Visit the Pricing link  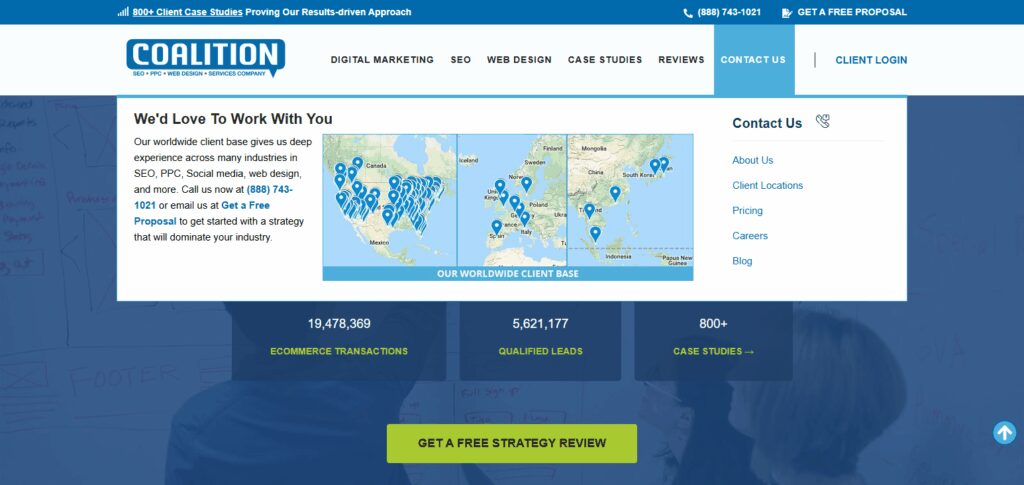click(747, 210)
